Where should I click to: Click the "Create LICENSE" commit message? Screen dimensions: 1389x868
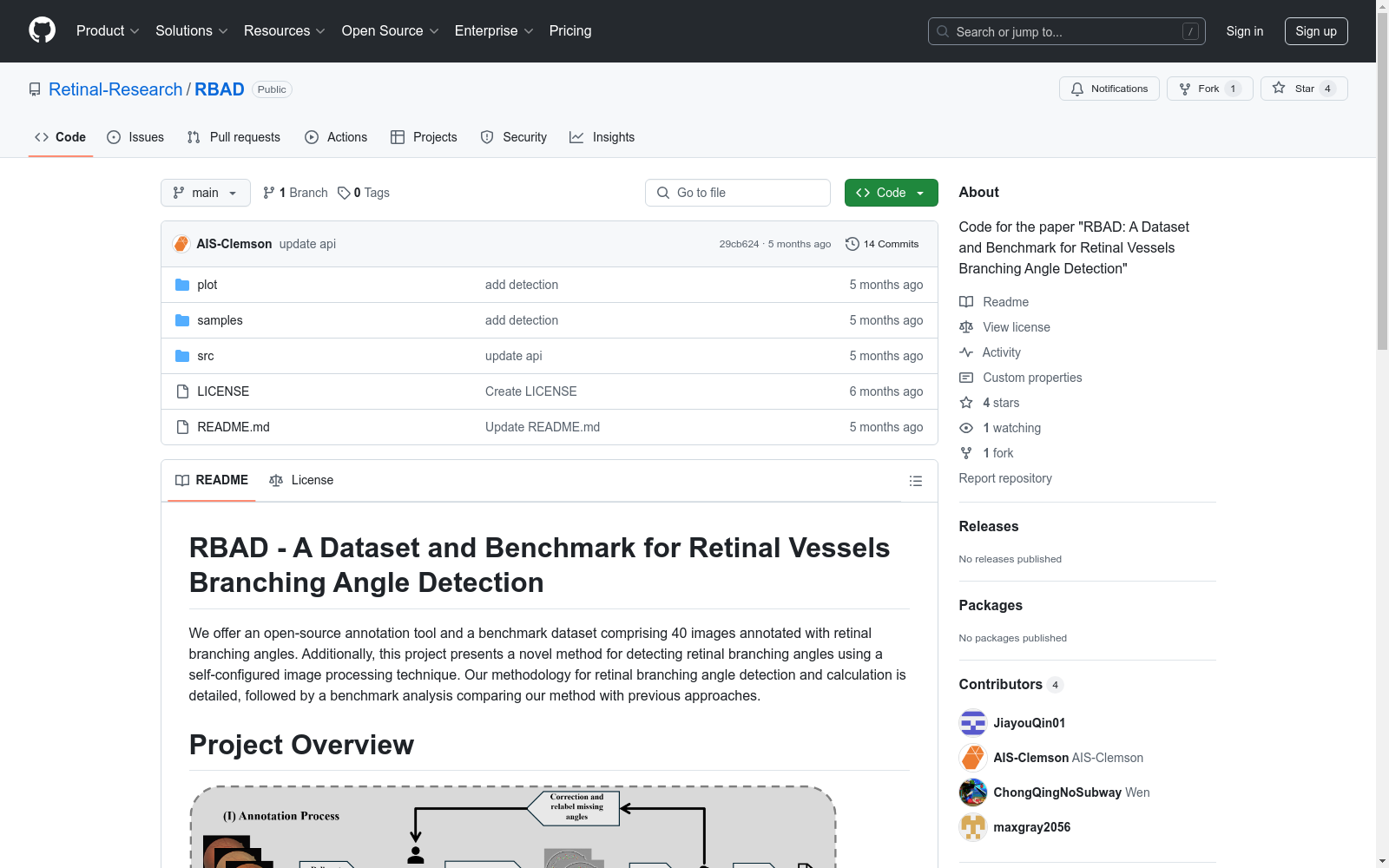[x=531, y=391]
